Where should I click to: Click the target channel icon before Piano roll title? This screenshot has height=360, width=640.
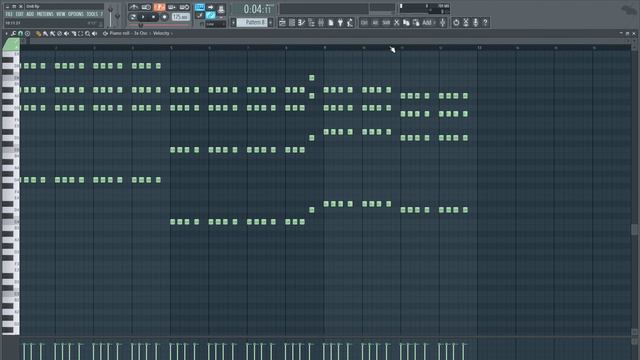click(105, 33)
